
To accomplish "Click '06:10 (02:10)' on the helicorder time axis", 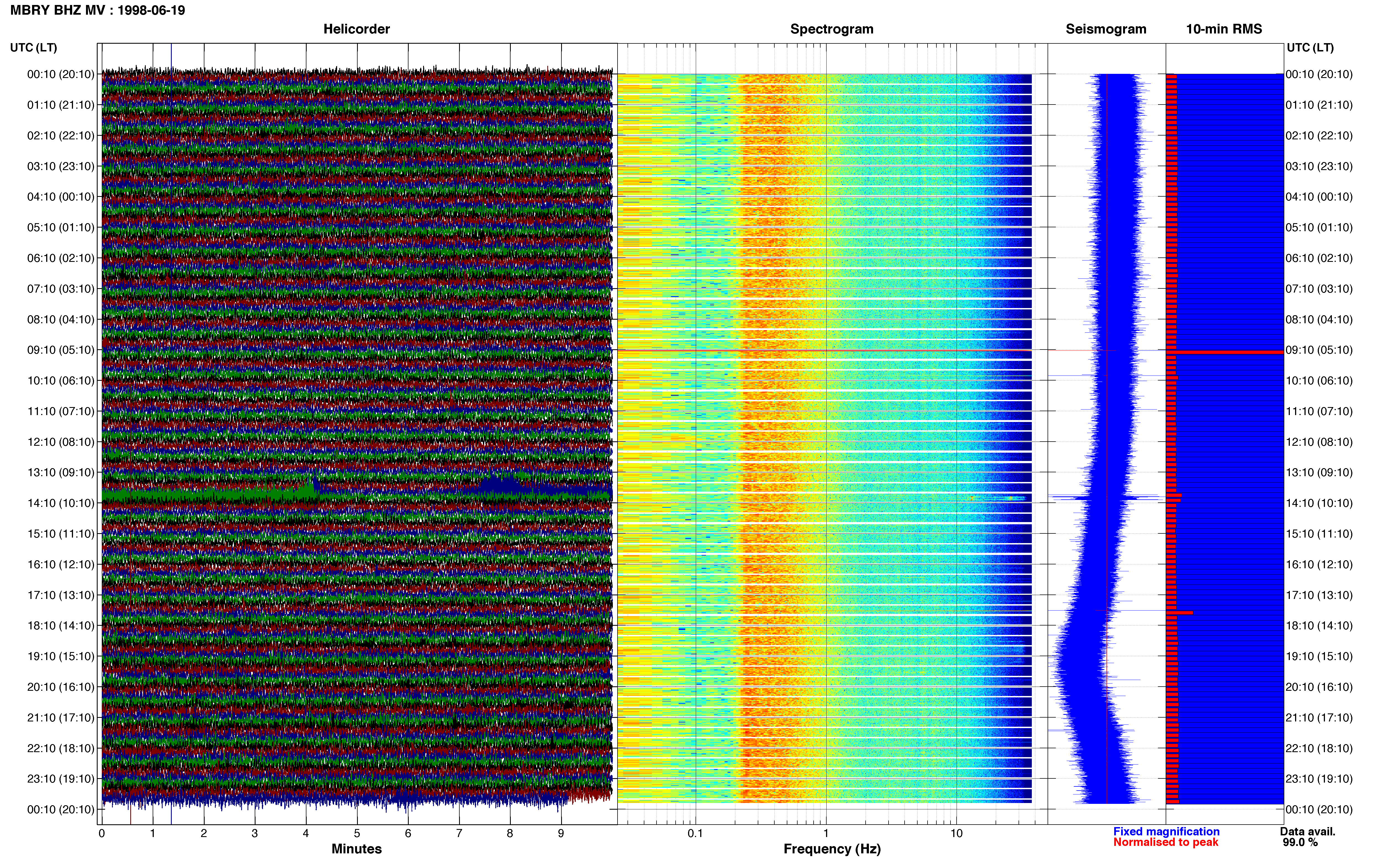I will pyautogui.click(x=61, y=258).
